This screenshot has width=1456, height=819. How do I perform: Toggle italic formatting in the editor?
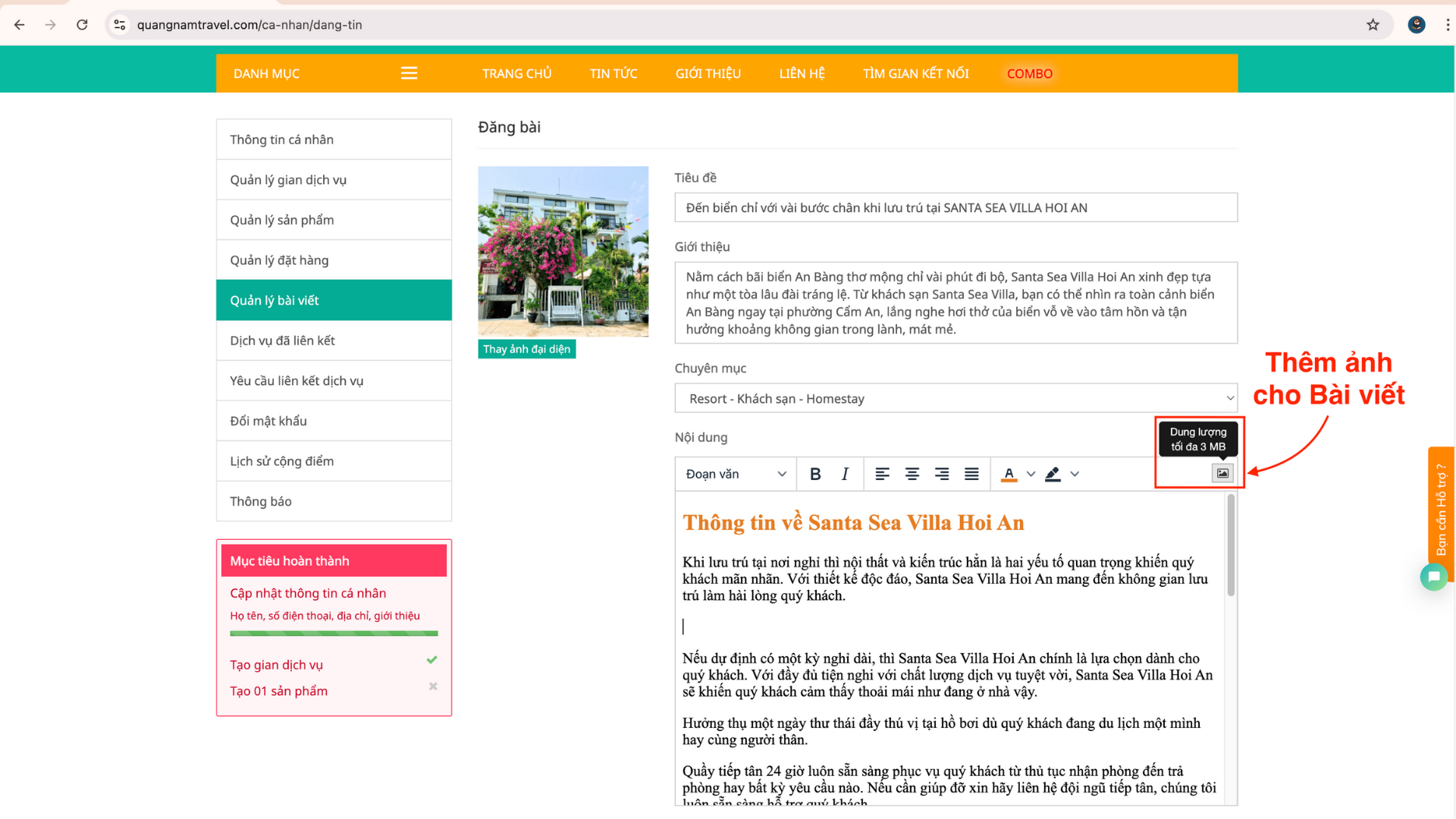pos(845,474)
